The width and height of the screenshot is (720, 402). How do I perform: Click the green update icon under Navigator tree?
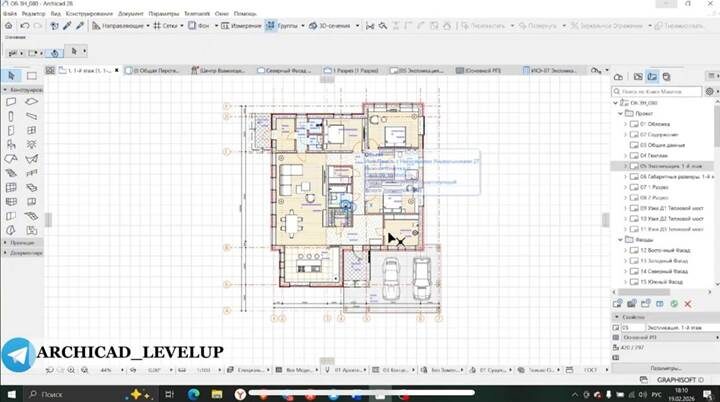674,304
